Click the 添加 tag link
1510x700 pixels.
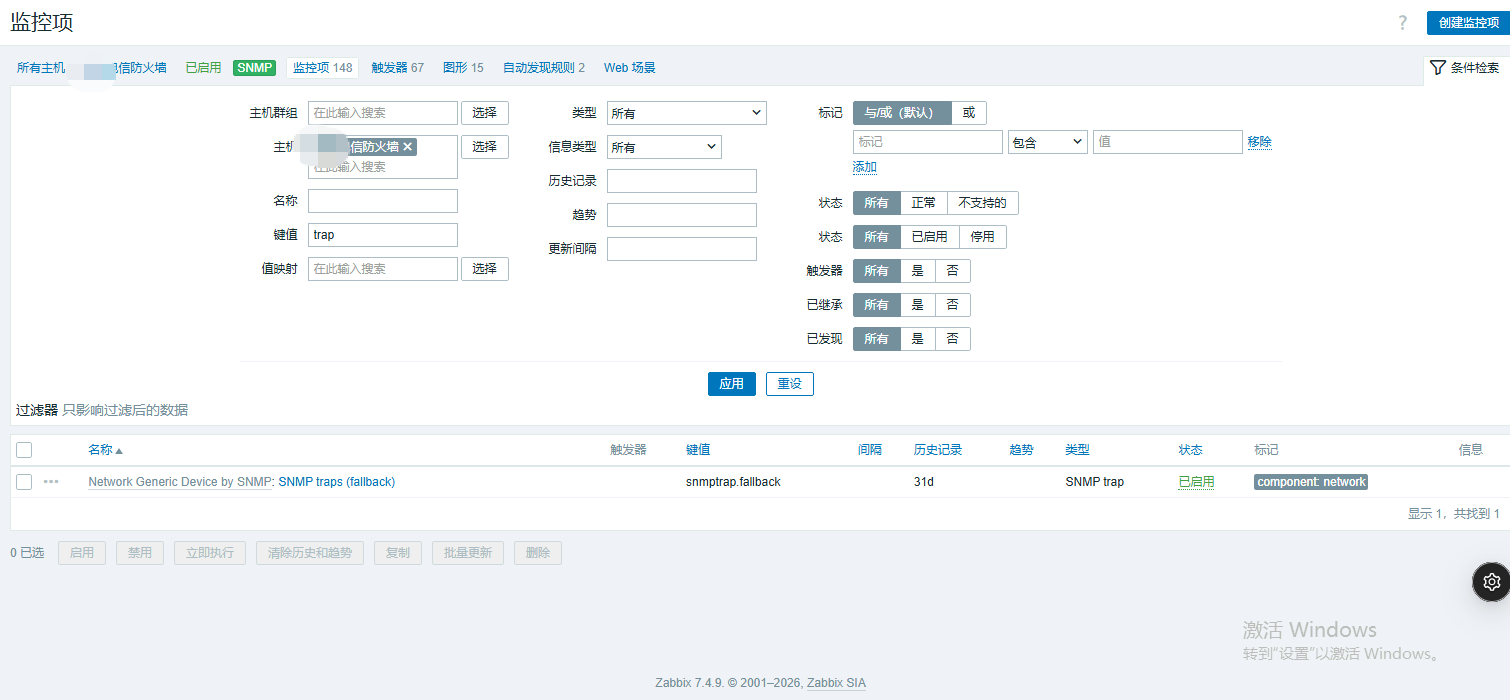coord(865,167)
